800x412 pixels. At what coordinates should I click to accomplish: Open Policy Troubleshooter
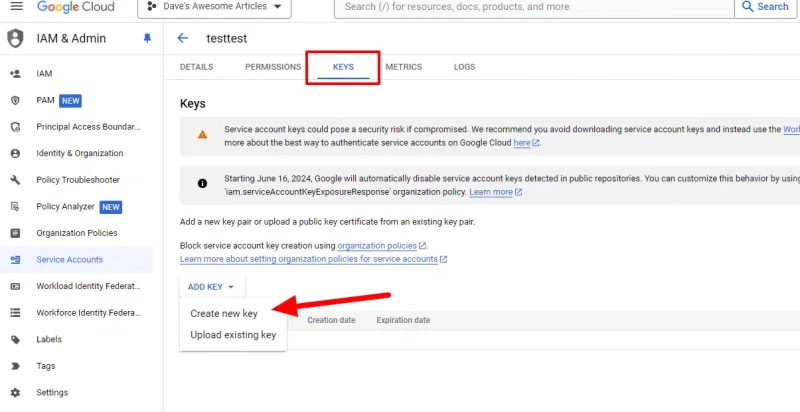[x=77, y=180]
